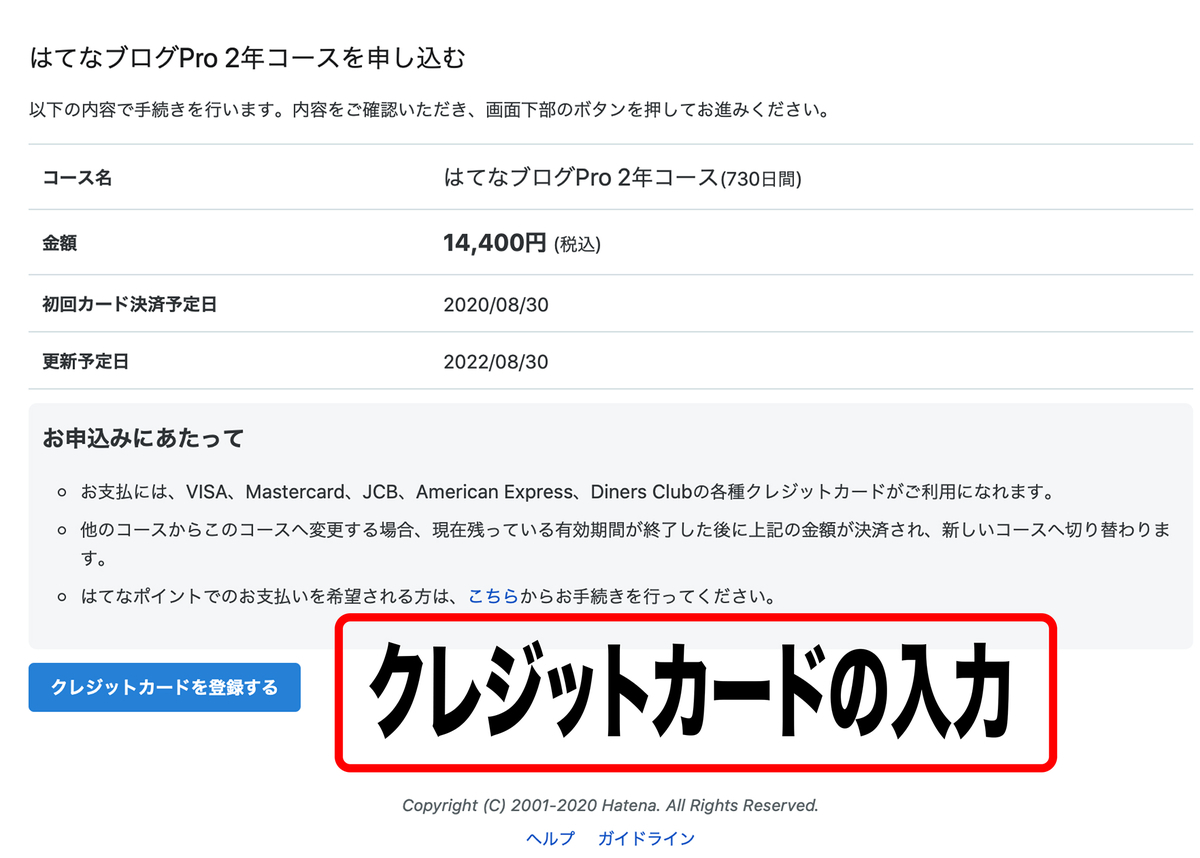The image size is (1200, 858).
Task: Click the instruction text 以下の内容で手続きを行います
Action: (430, 109)
